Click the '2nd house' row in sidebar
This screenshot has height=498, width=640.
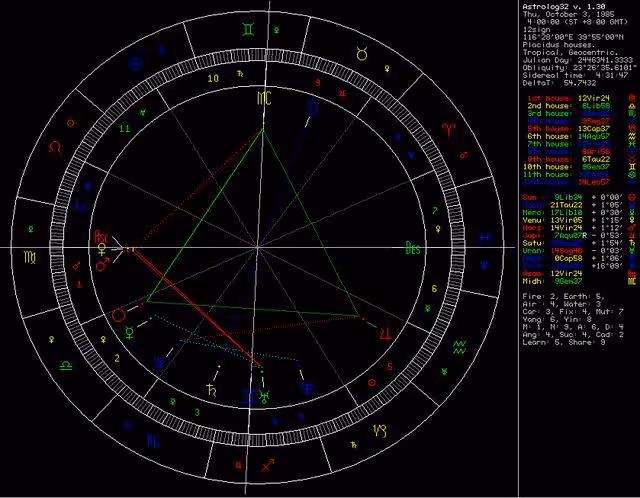point(569,106)
